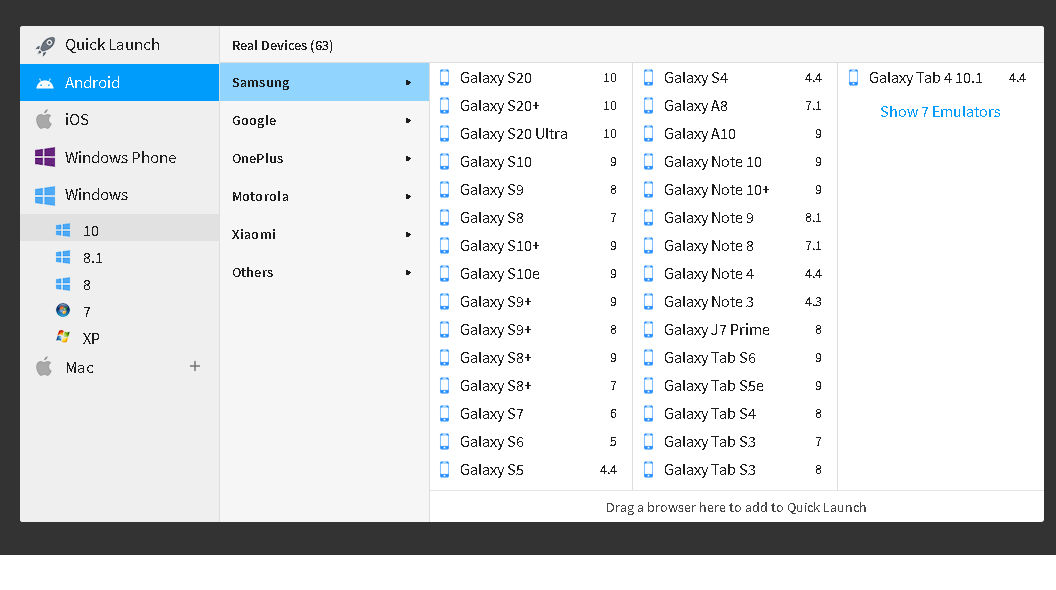Select Windows Phone platform

pyautogui.click(x=120, y=157)
